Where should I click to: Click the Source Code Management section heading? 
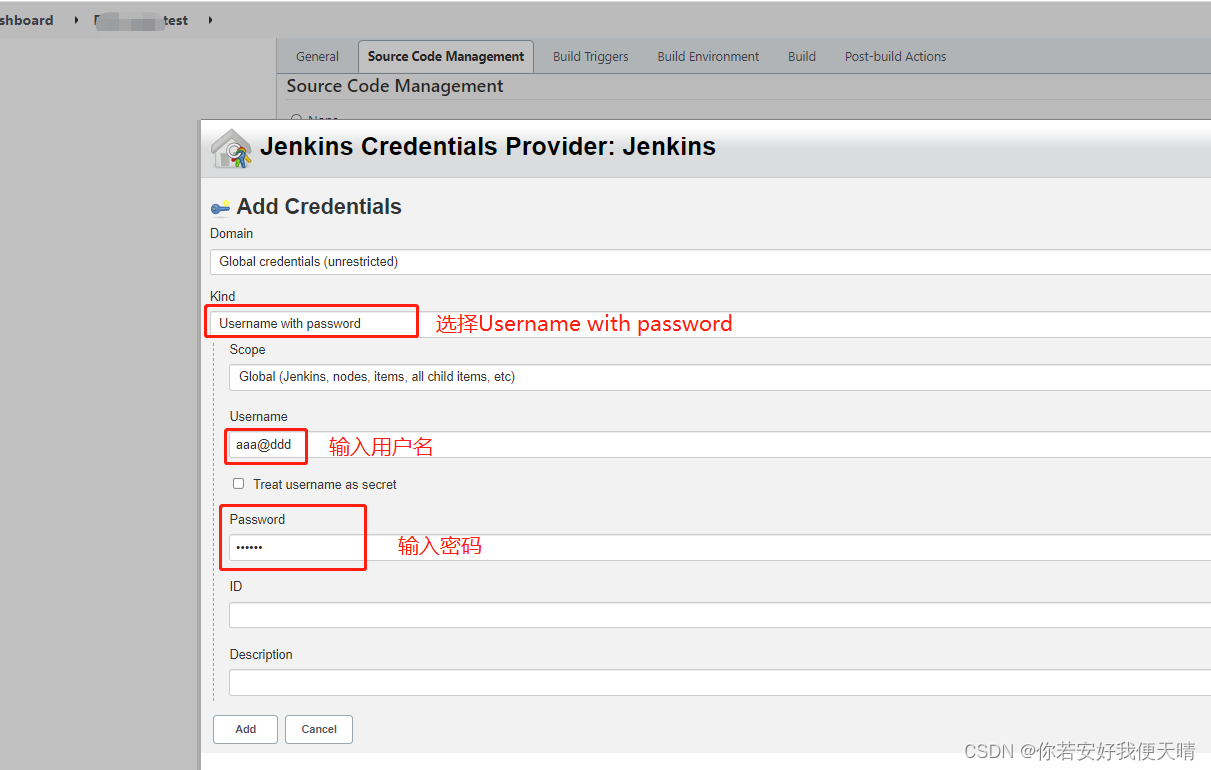tap(395, 86)
